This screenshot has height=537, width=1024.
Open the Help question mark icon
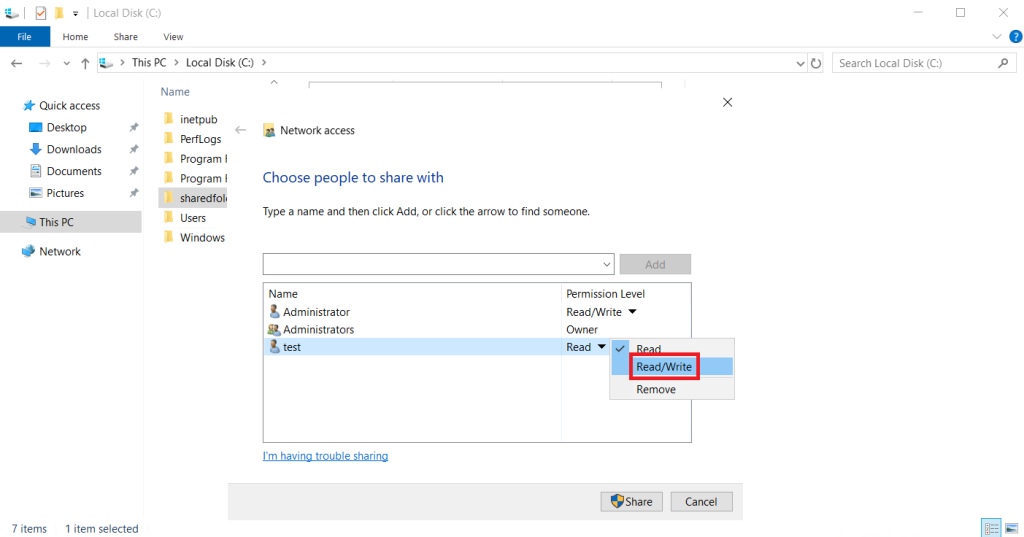tap(1016, 37)
